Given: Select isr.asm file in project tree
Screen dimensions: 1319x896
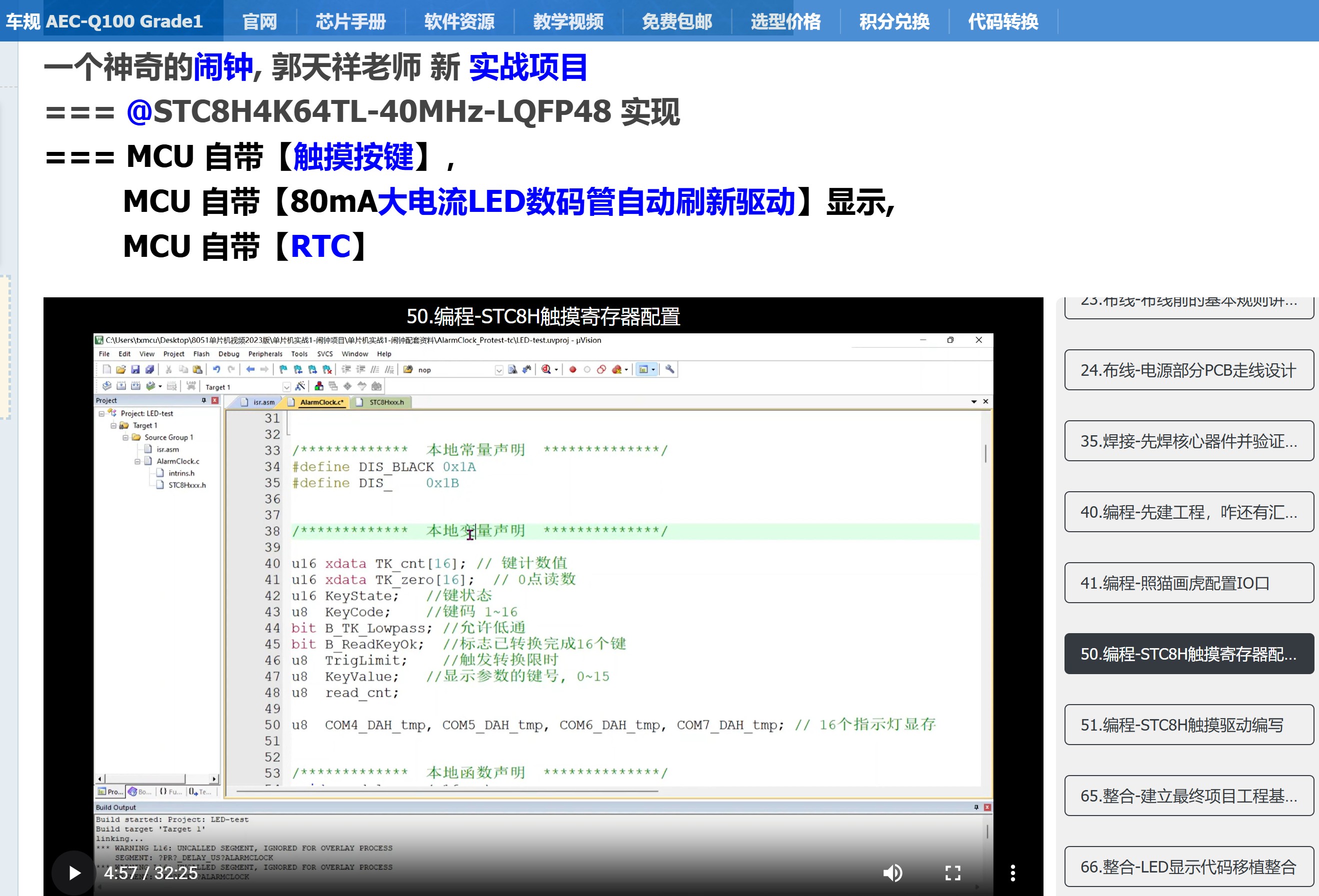Looking at the screenshot, I should coord(167,450).
